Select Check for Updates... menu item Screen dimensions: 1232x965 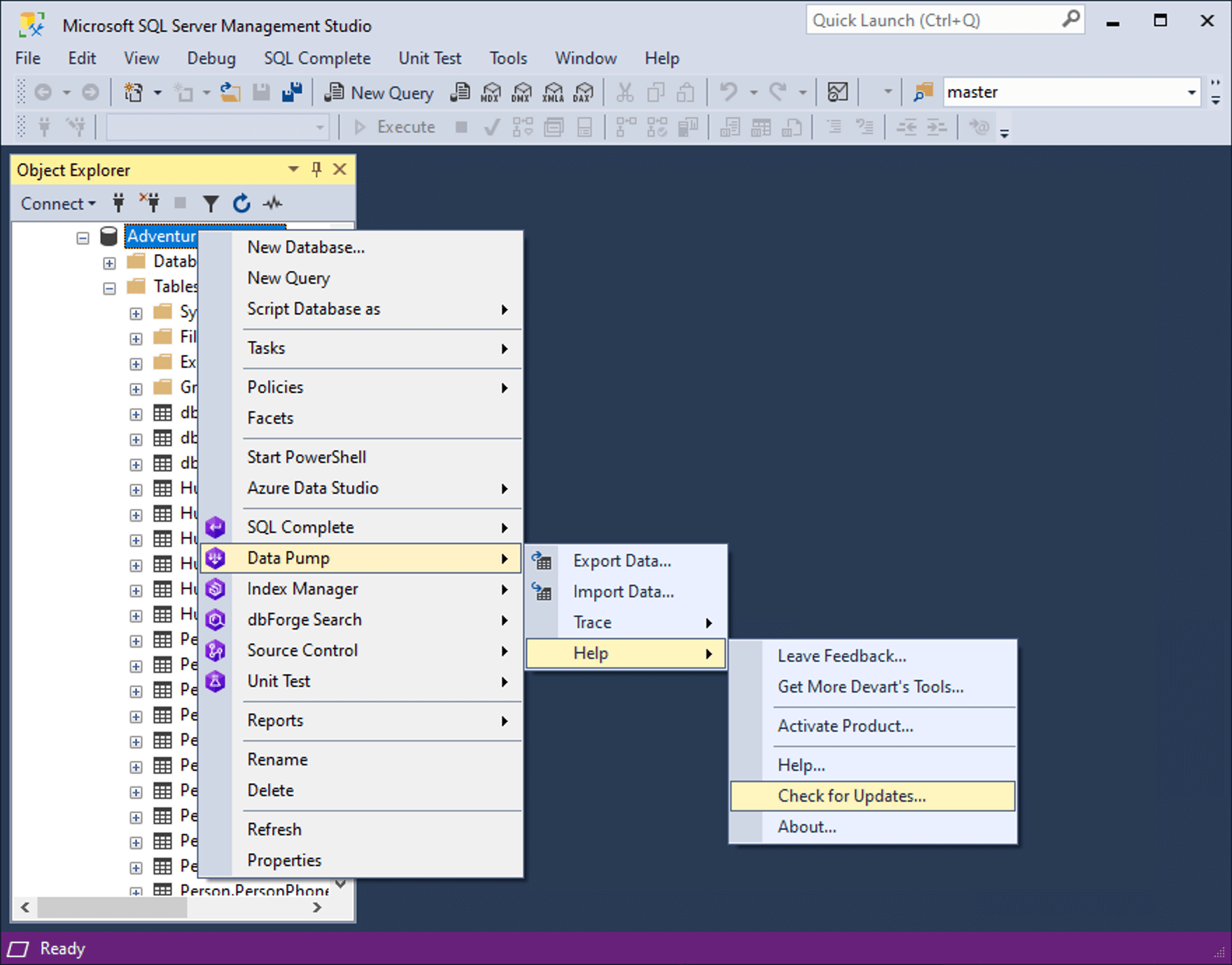873,796
